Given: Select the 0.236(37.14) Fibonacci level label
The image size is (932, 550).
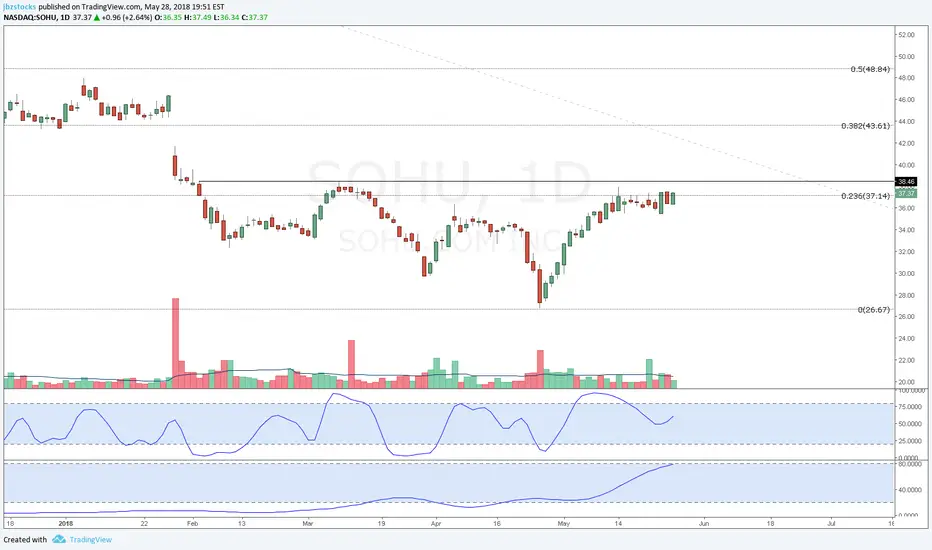Looking at the screenshot, I should (x=865, y=196).
